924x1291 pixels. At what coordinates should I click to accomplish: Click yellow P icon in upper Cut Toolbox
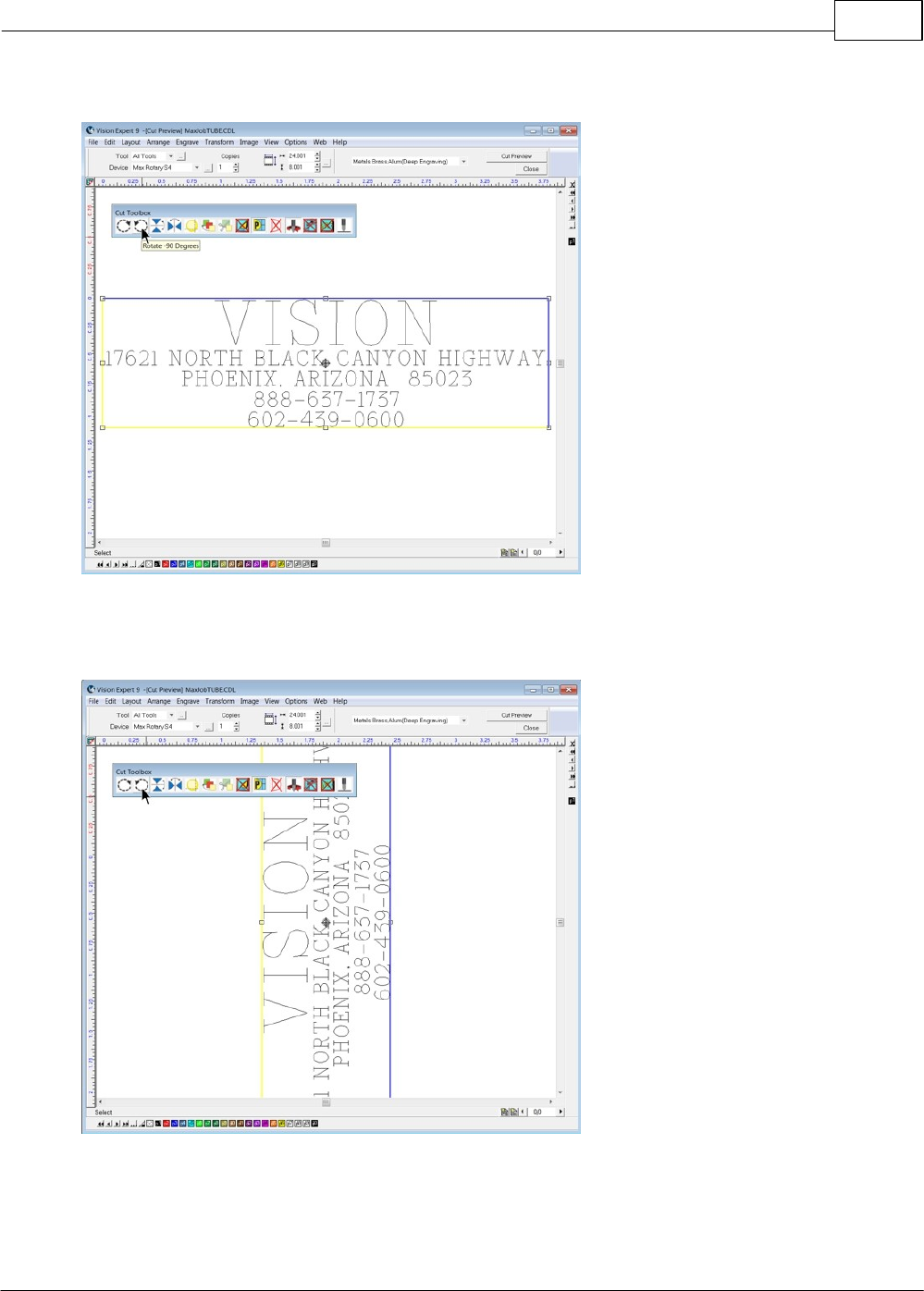click(x=258, y=225)
